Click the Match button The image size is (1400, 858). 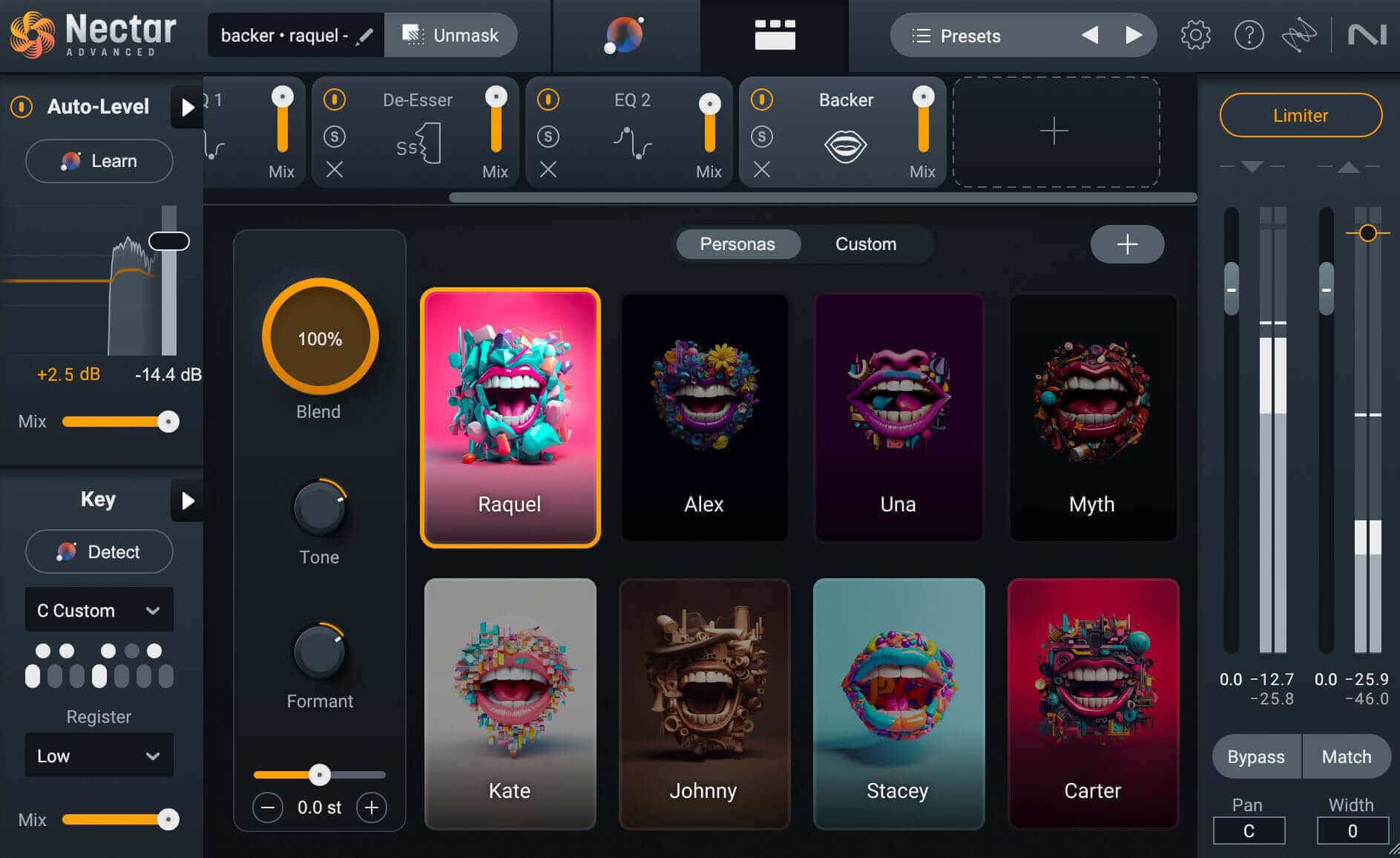coord(1347,756)
